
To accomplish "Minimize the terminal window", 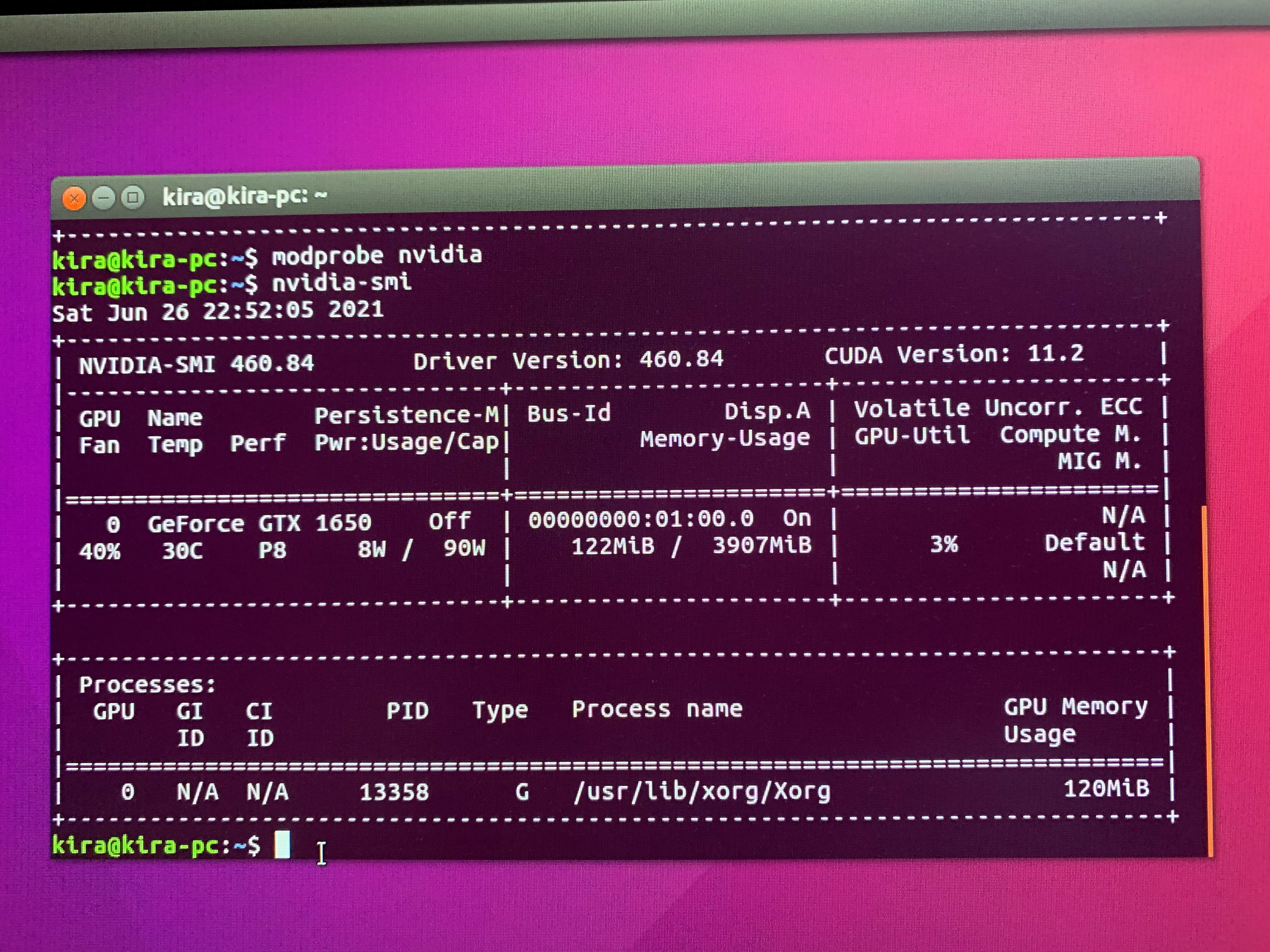I will click(104, 199).
